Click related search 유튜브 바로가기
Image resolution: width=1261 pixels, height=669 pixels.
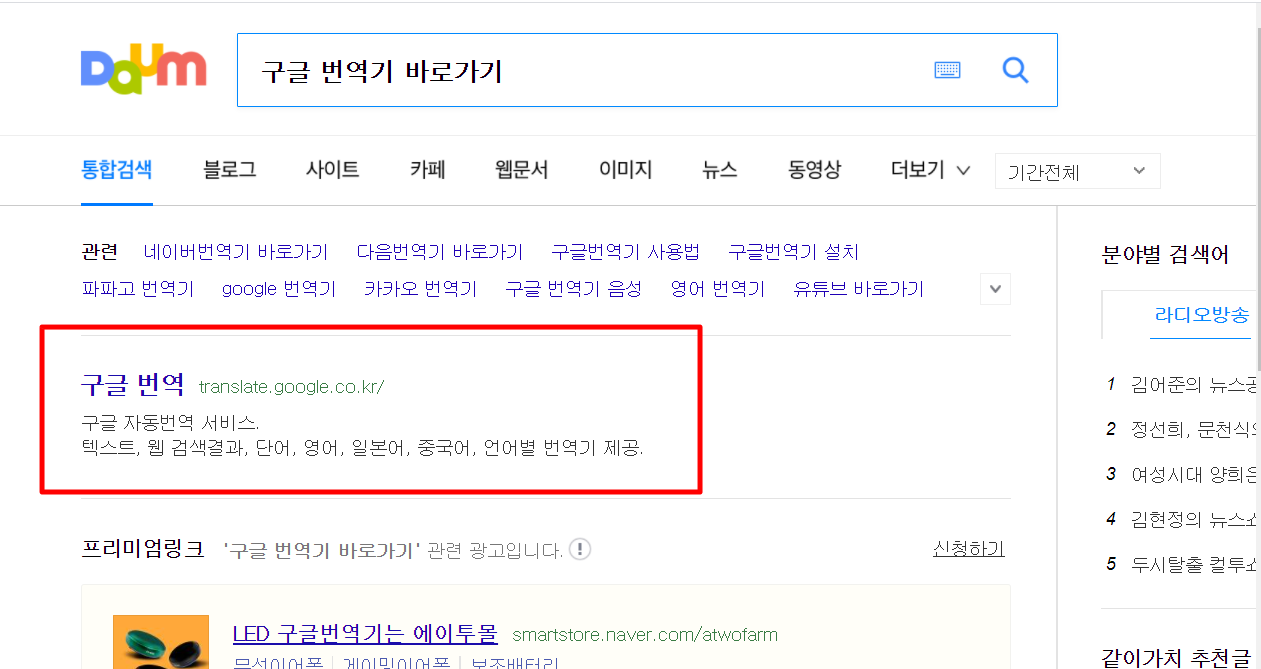859,289
